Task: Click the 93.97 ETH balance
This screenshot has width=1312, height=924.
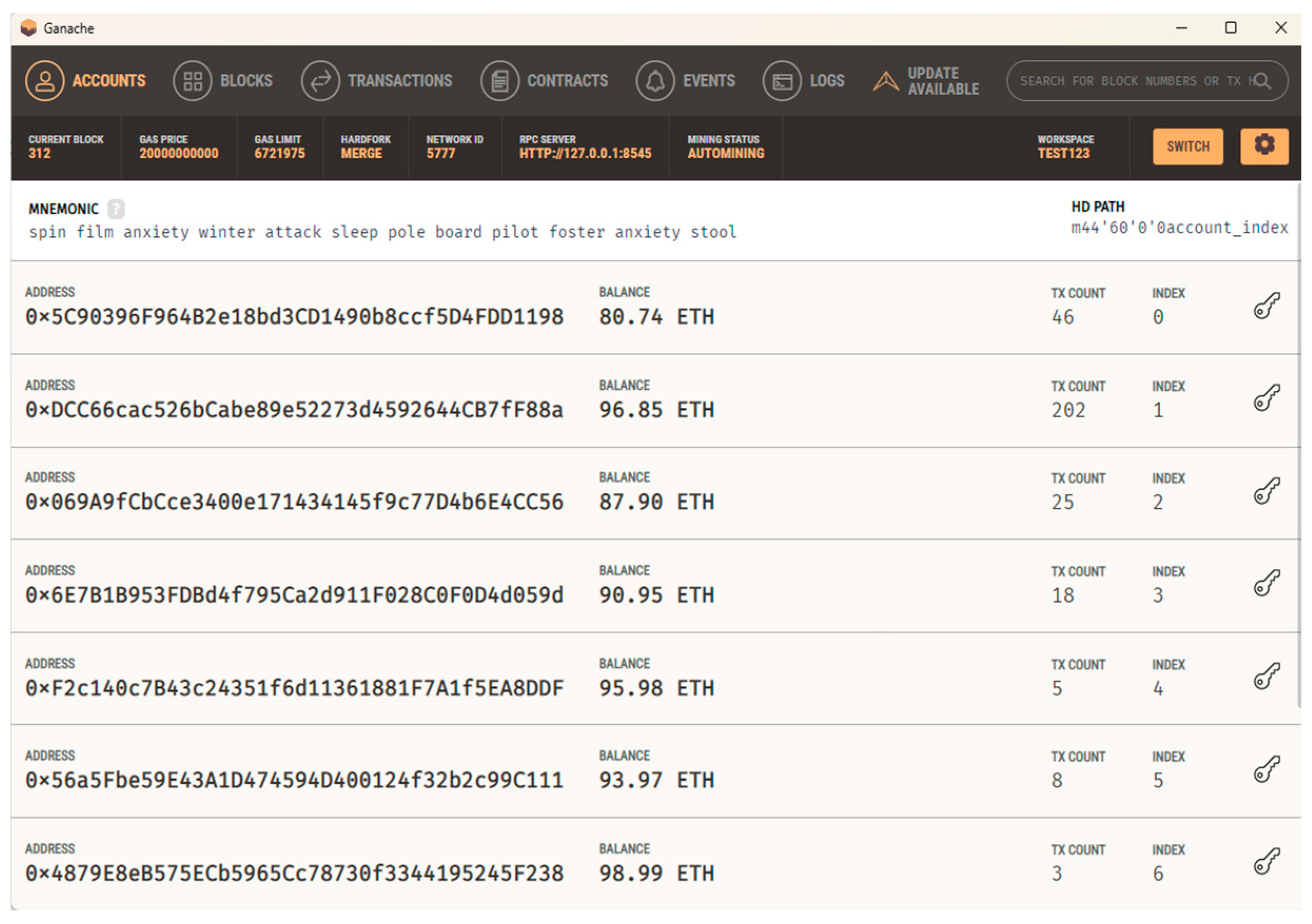Action: click(x=657, y=780)
